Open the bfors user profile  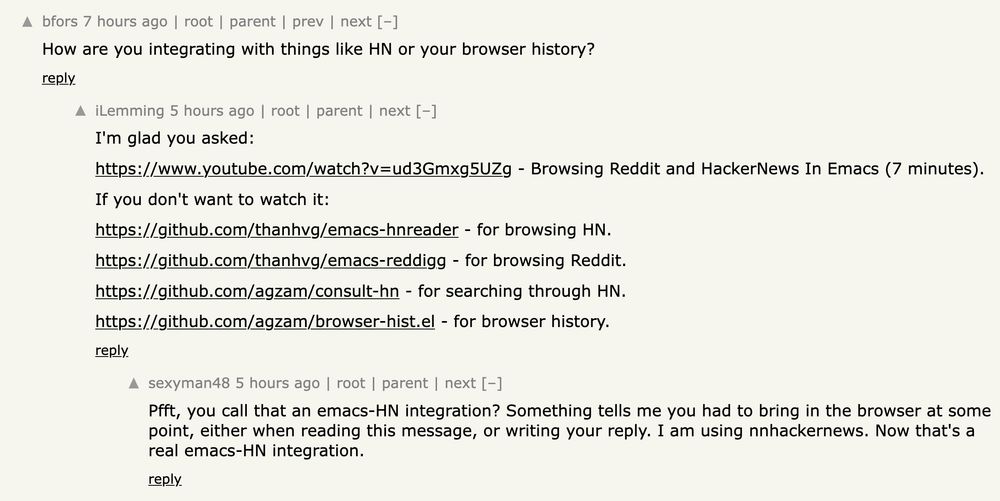pyautogui.click(x=60, y=22)
